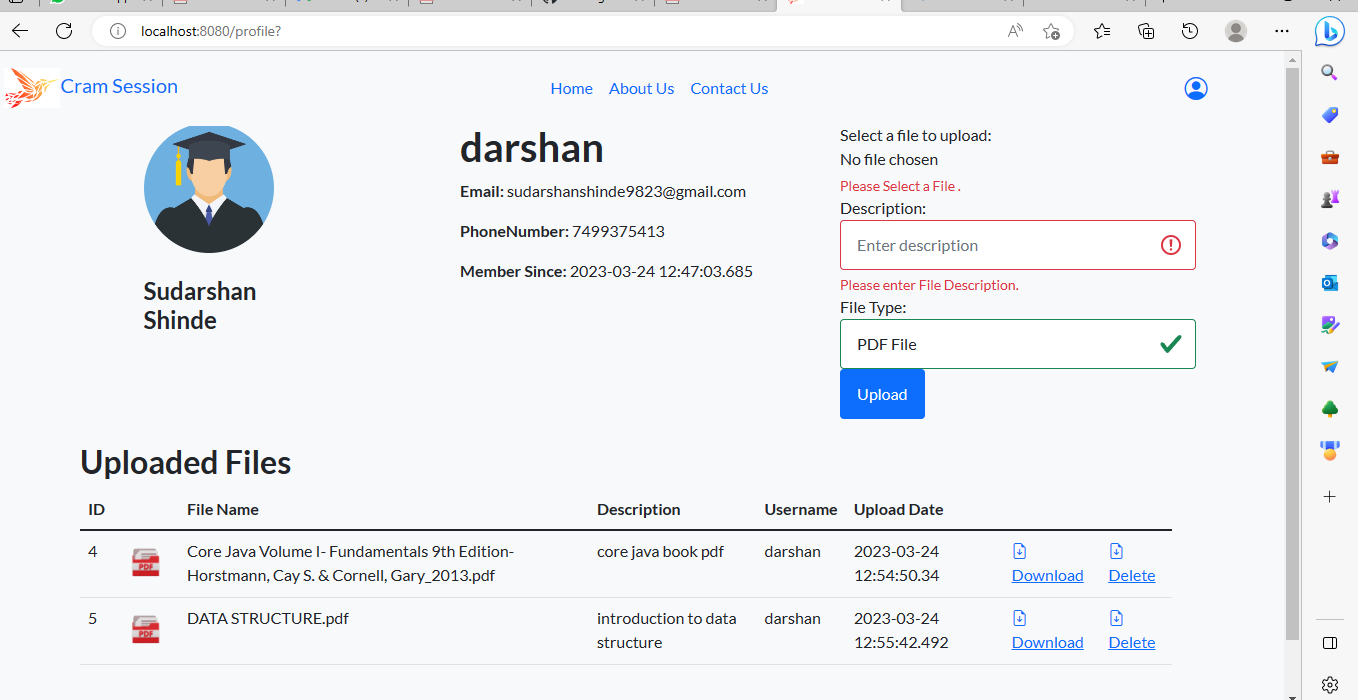Open the Bing chat sidebar button
This screenshot has height=700, width=1358.
(1329, 31)
